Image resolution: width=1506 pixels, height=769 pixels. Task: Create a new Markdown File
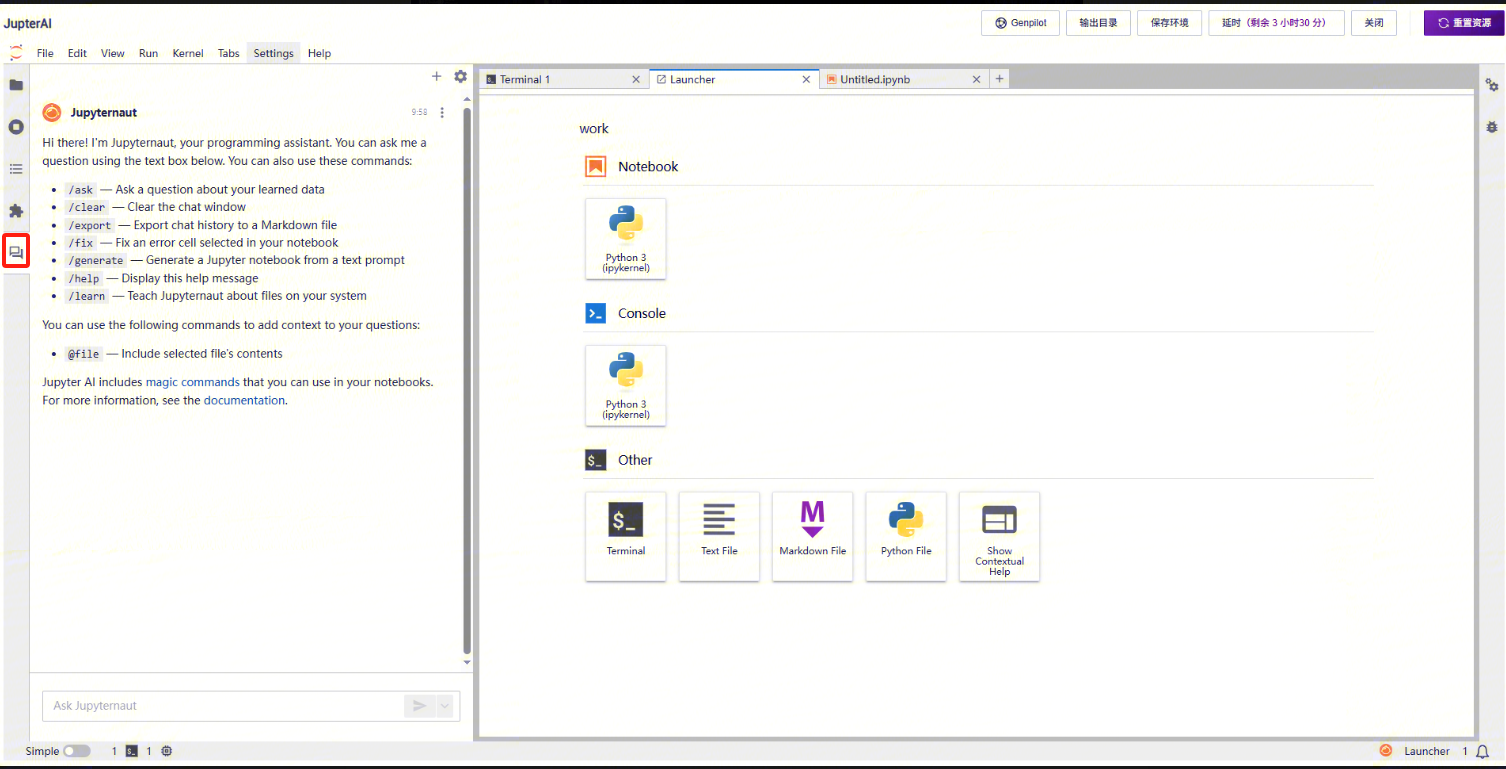pyautogui.click(x=813, y=536)
